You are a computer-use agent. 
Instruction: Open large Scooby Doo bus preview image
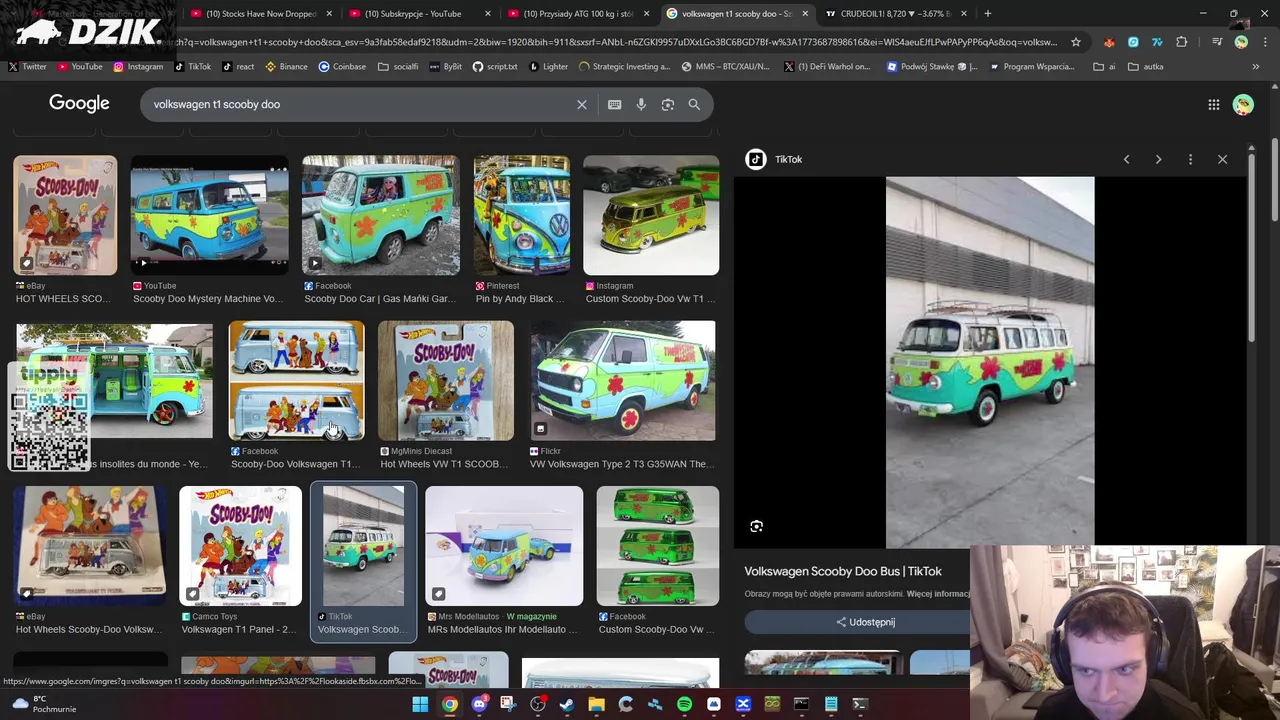990,362
